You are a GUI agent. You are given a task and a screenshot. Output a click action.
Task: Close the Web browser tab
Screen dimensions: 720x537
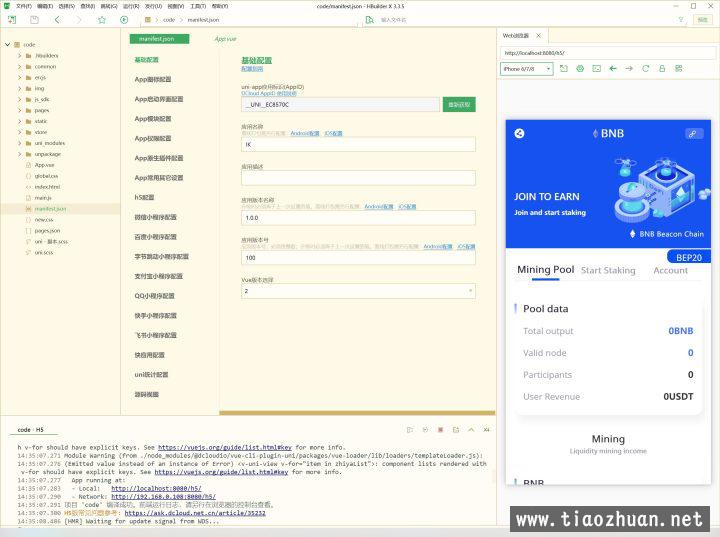coord(539,35)
